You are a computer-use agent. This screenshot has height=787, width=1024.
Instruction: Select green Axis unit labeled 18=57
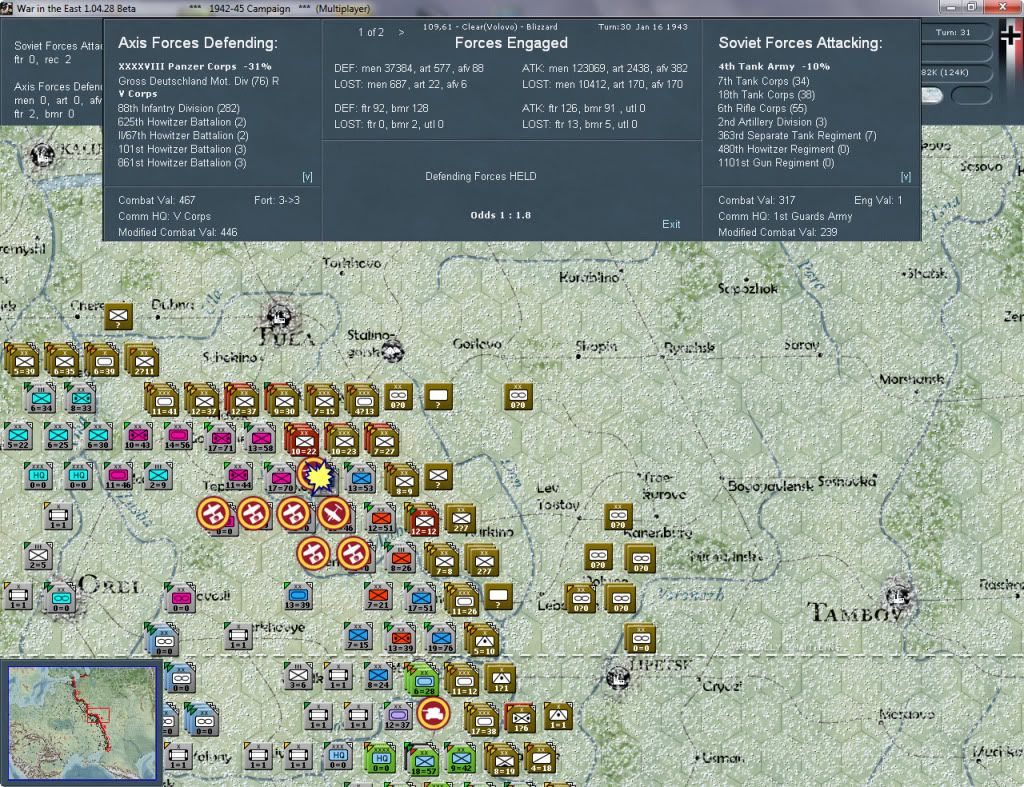point(423,759)
